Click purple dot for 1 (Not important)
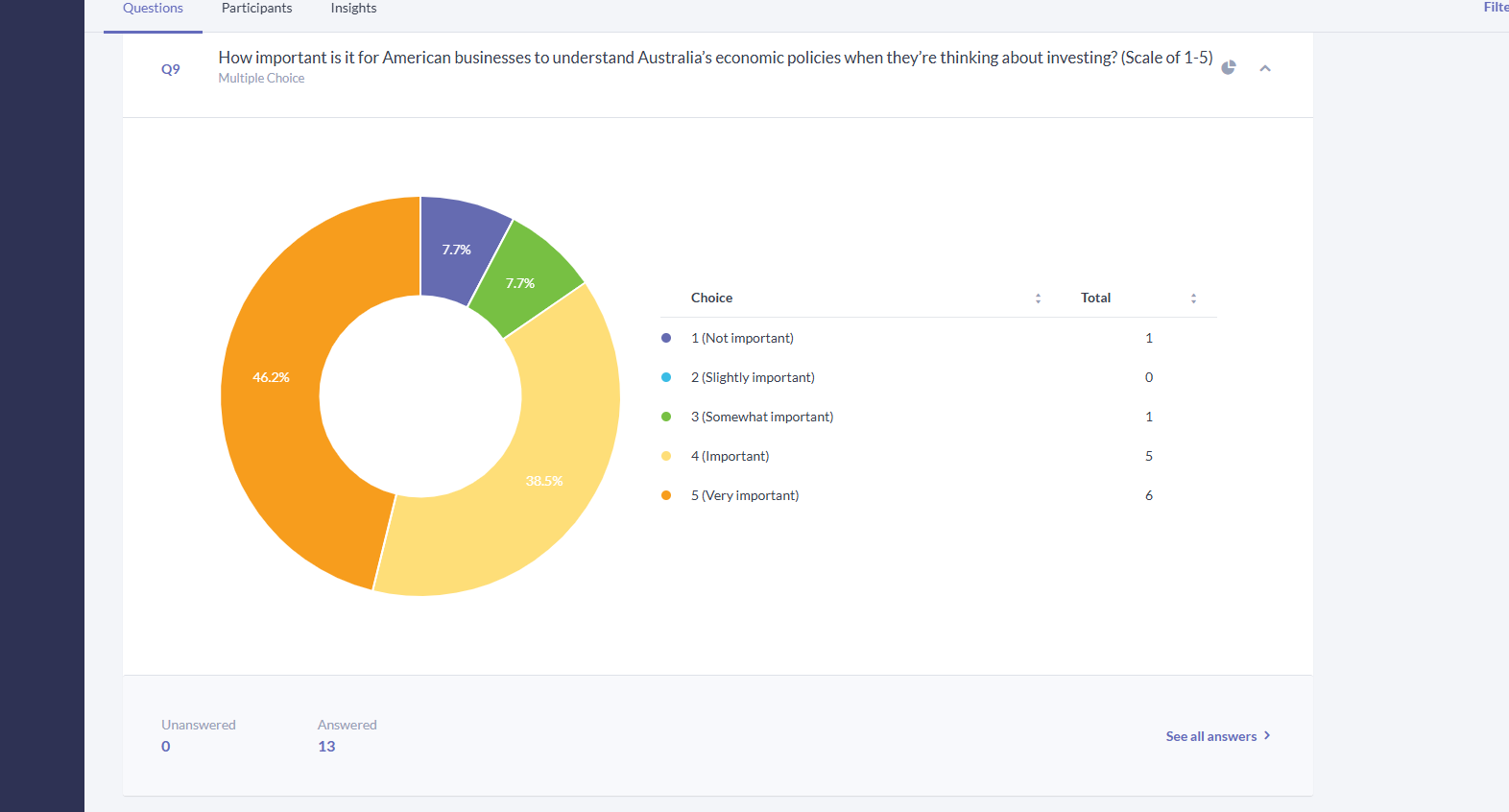Image resolution: width=1509 pixels, height=812 pixels. [666, 338]
